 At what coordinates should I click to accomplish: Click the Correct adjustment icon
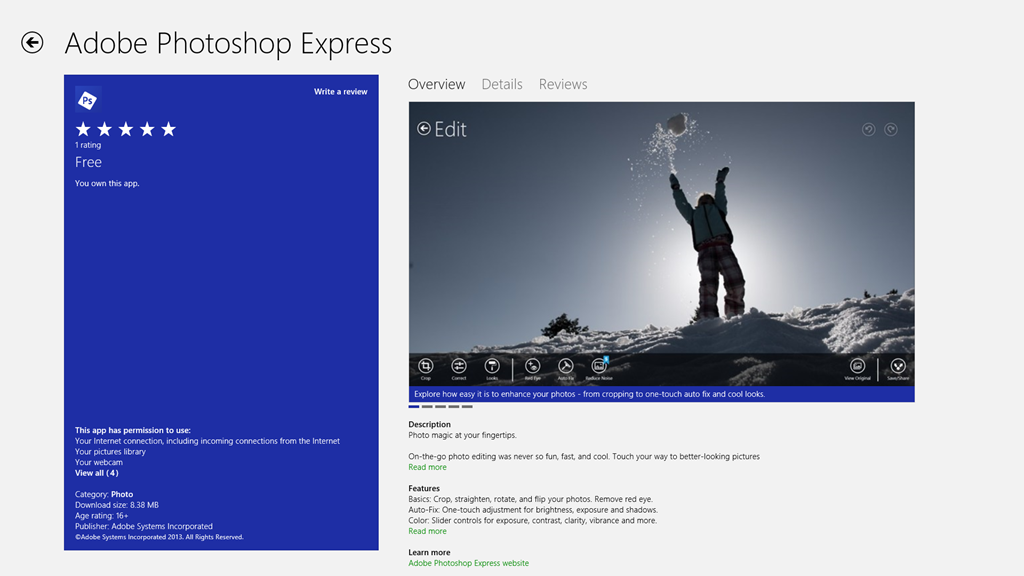click(459, 367)
